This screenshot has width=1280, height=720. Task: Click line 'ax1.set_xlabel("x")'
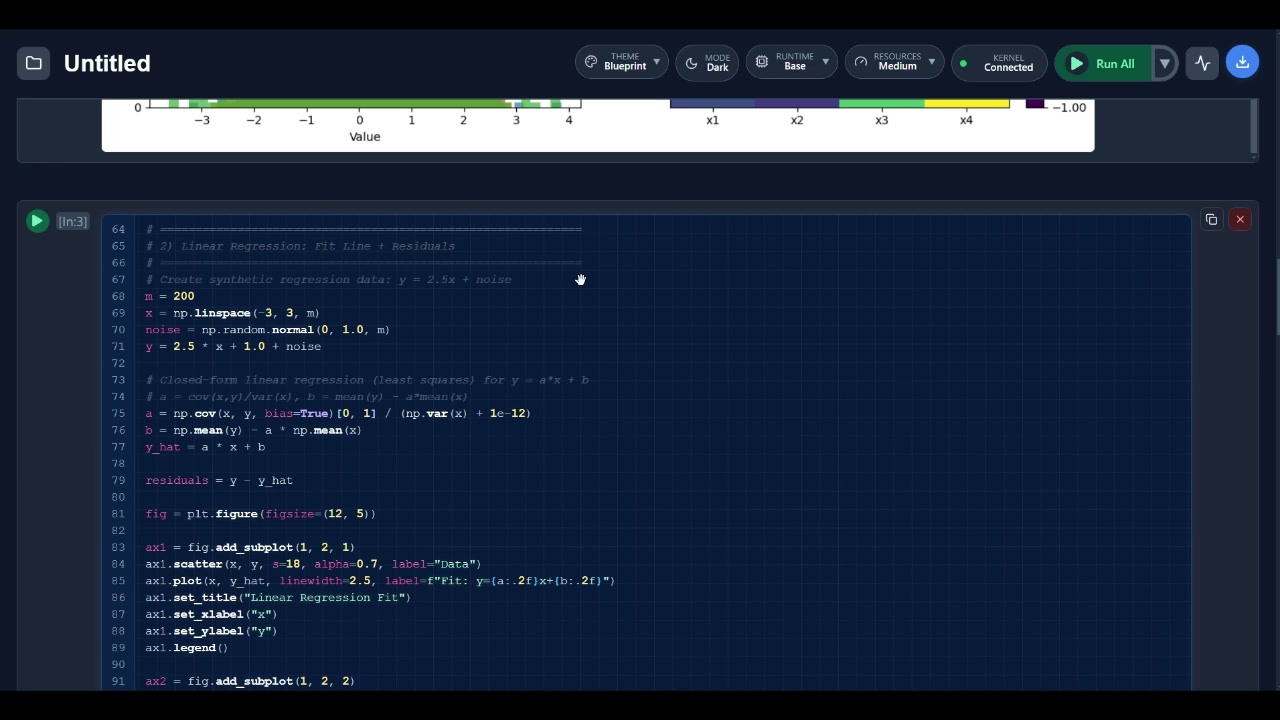tap(211, 615)
